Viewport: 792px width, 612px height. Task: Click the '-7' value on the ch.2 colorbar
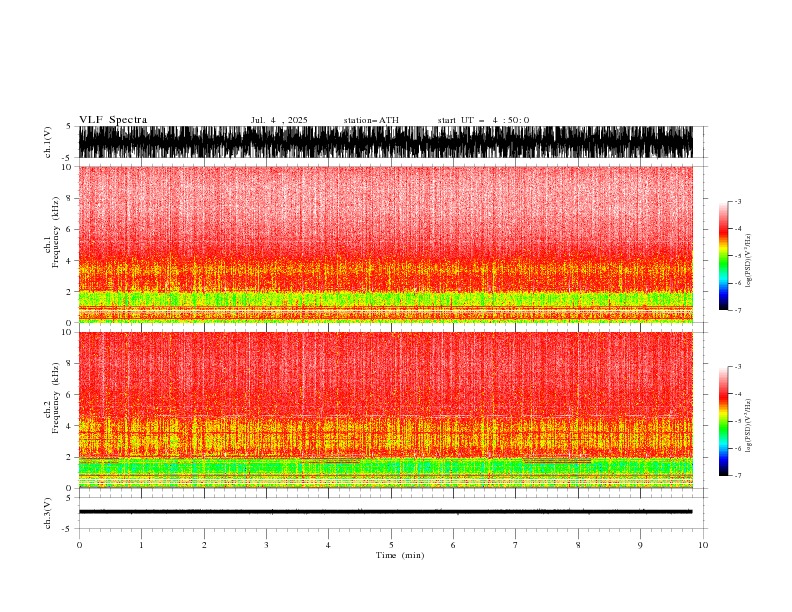point(737,476)
